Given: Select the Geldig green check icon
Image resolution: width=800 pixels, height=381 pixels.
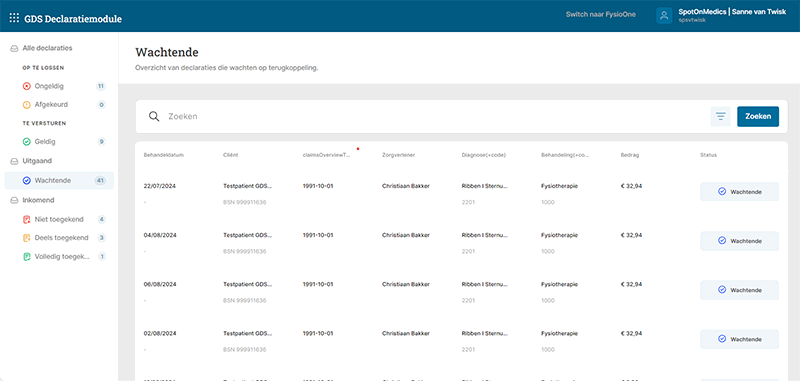Looking at the screenshot, I should pos(27,142).
